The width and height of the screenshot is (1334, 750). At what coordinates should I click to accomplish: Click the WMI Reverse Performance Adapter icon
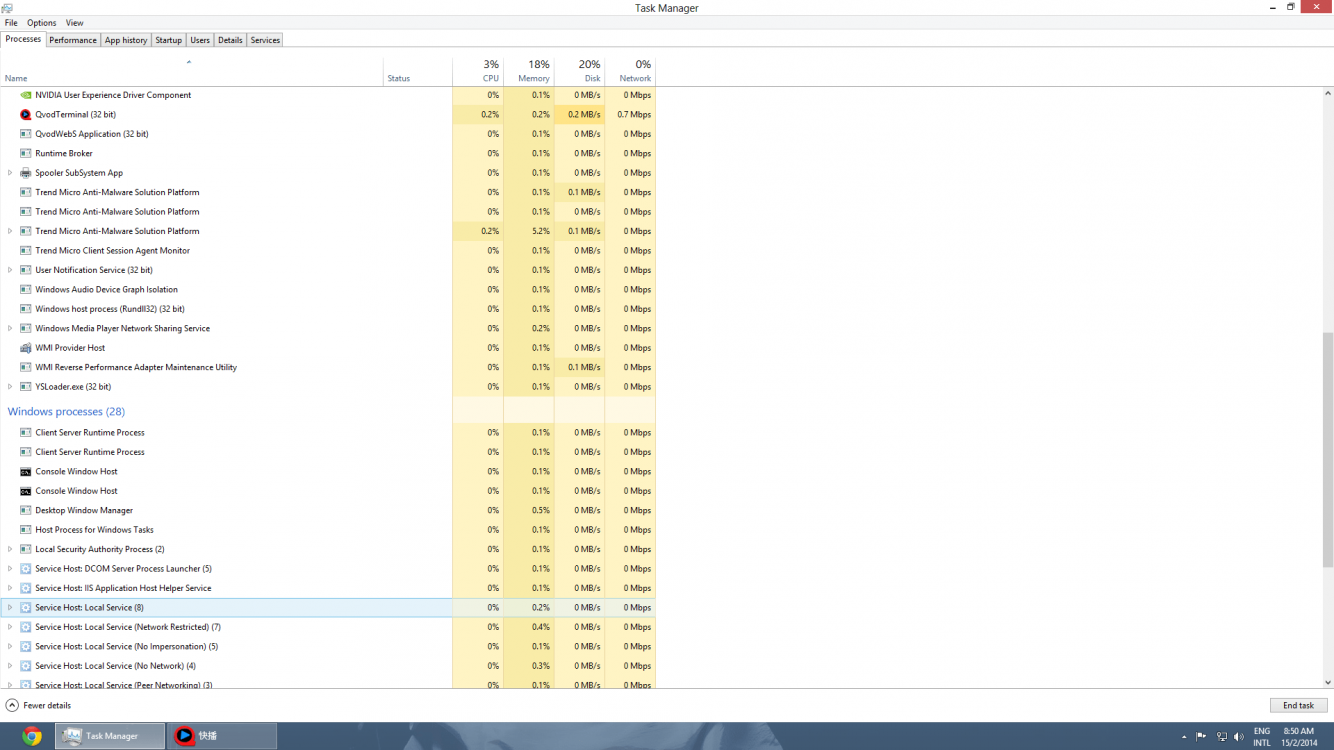click(26, 367)
